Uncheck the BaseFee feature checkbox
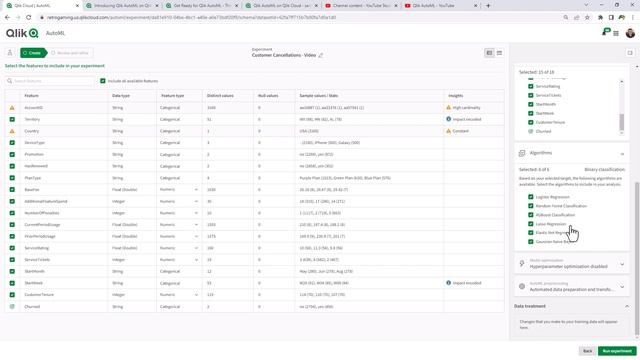Image resolution: width=640 pixels, height=360 pixels. tap(12, 189)
